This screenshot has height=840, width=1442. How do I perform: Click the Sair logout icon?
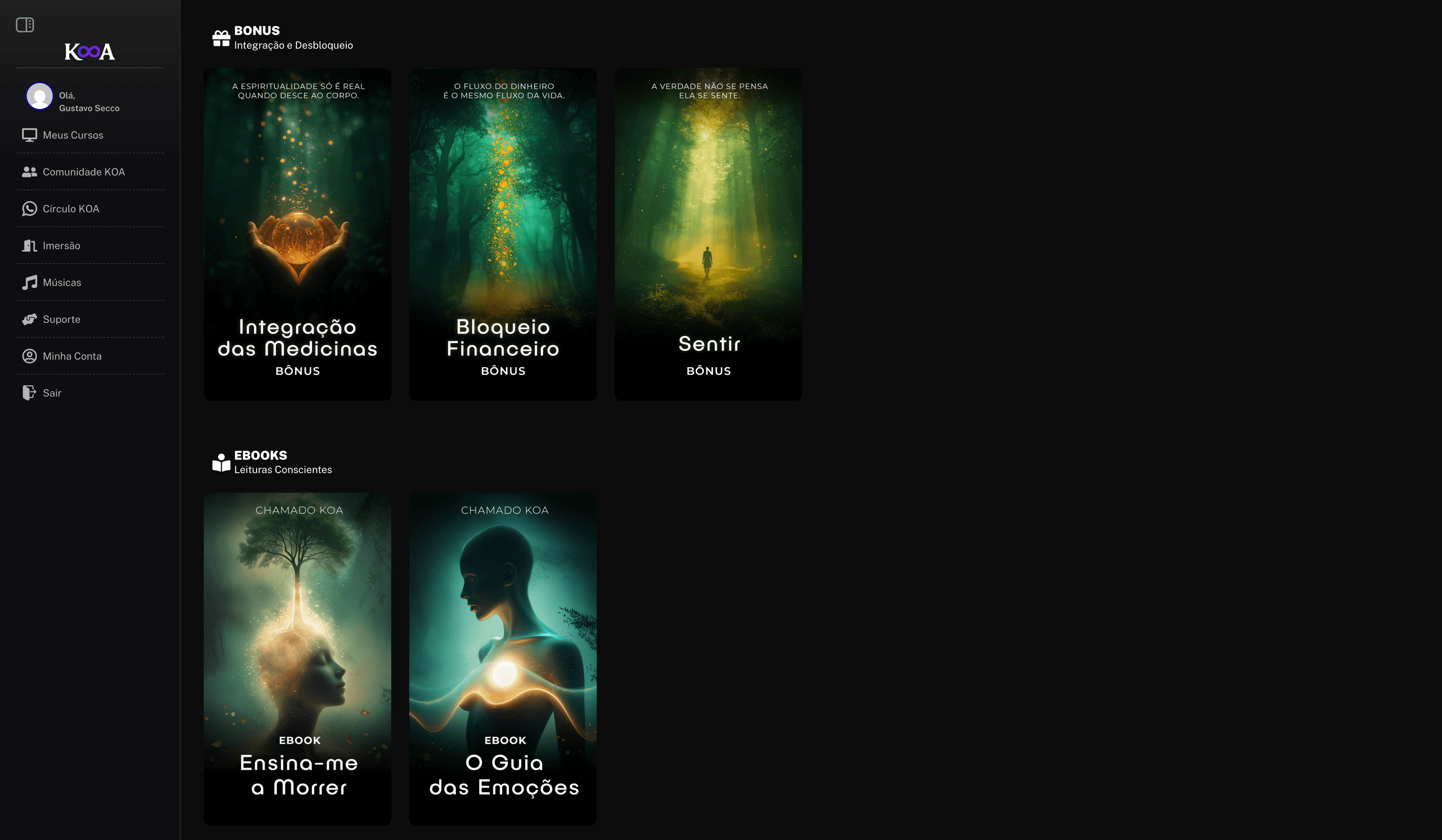(x=29, y=393)
